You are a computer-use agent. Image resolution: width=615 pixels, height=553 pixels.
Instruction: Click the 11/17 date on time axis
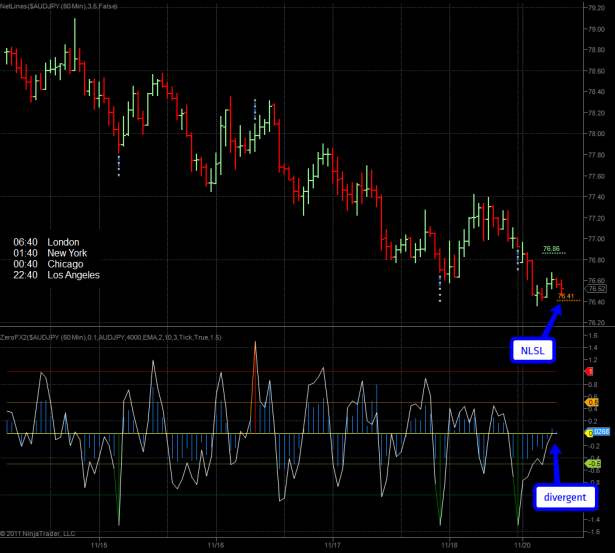pos(335,545)
